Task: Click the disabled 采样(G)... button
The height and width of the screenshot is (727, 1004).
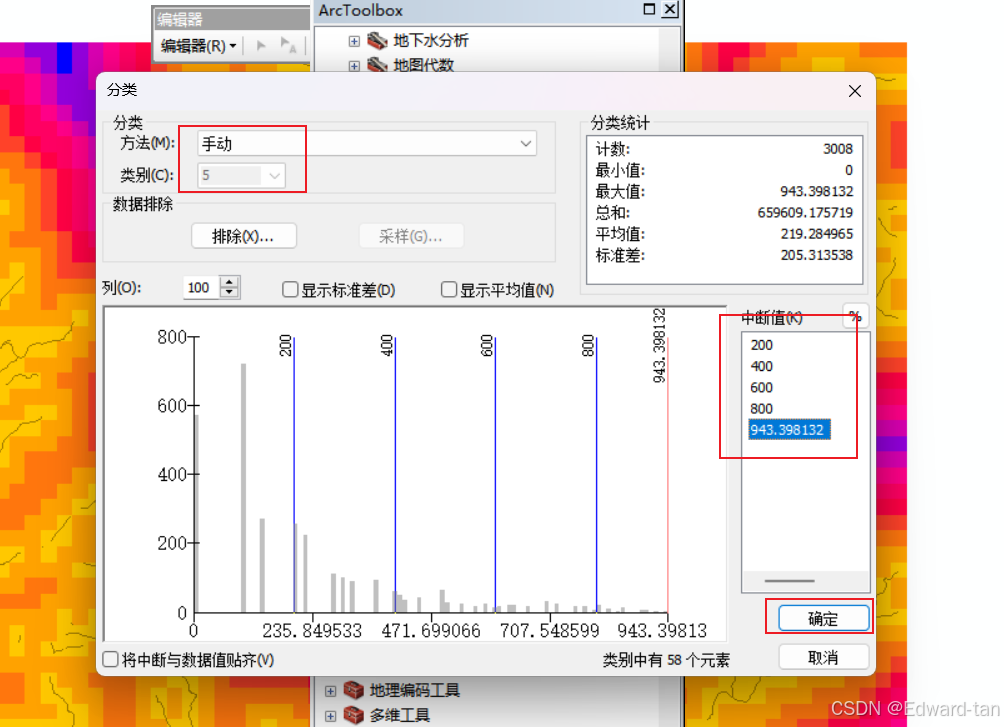Action: pyautogui.click(x=411, y=236)
